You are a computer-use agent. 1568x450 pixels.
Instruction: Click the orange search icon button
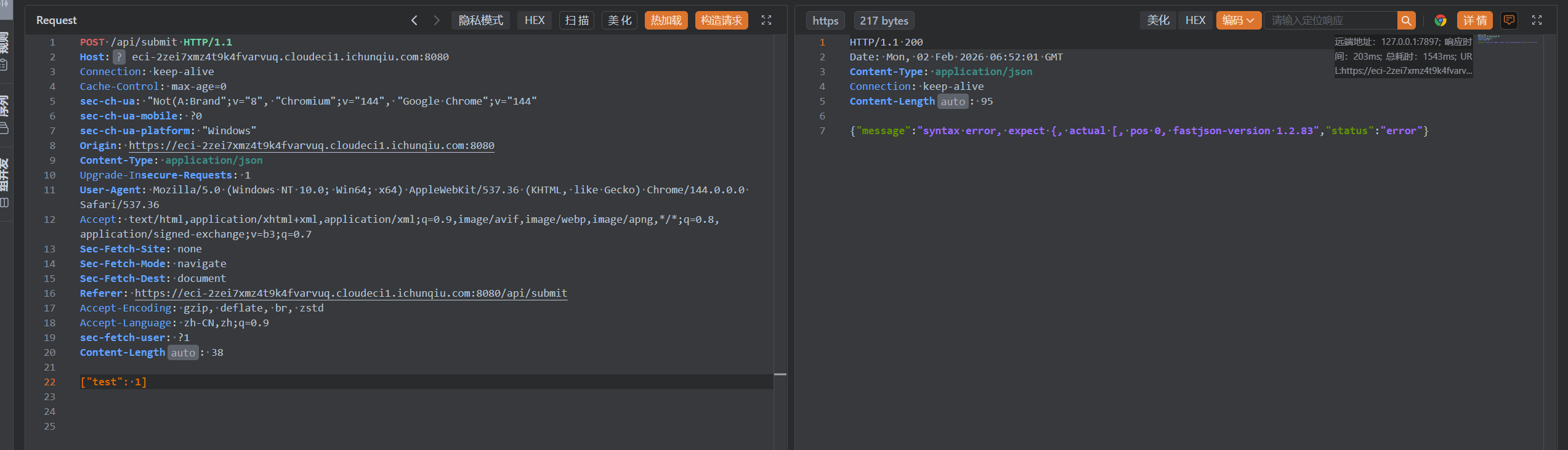(1406, 20)
